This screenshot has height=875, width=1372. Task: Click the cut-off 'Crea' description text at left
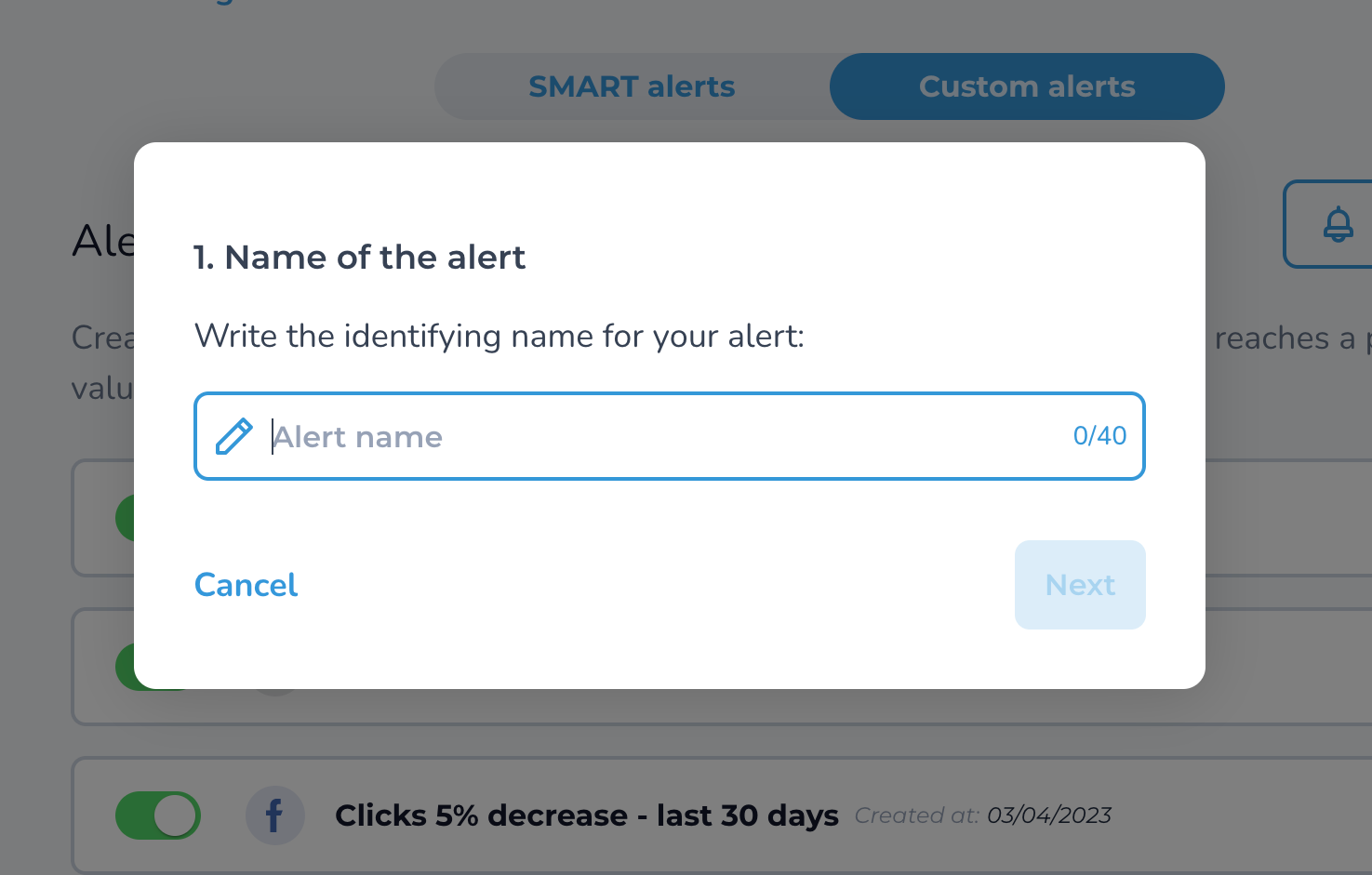[103, 338]
